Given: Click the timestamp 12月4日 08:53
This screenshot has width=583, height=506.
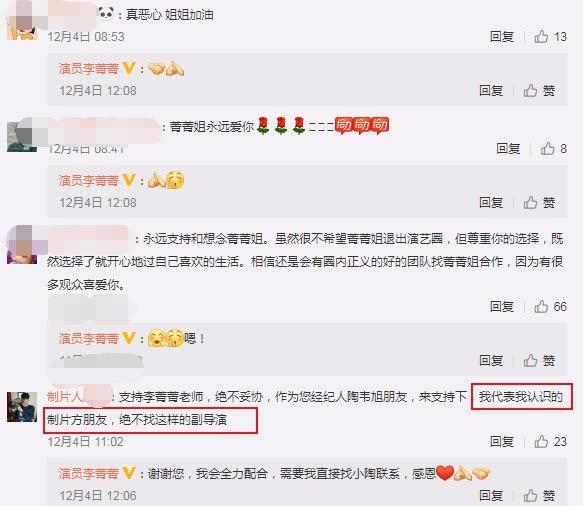Looking at the screenshot, I should click(x=86, y=36).
